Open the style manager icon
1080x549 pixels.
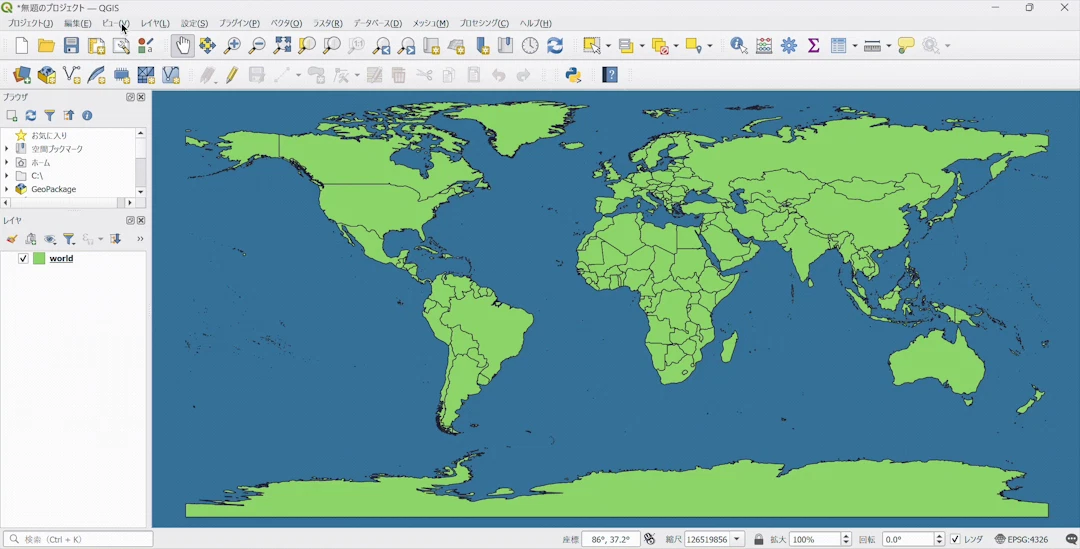145,45
